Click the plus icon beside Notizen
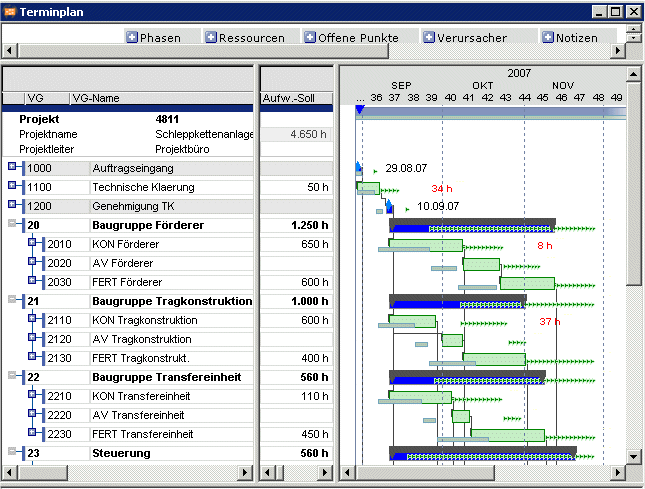The image size is (645, 489). [548, 37]
